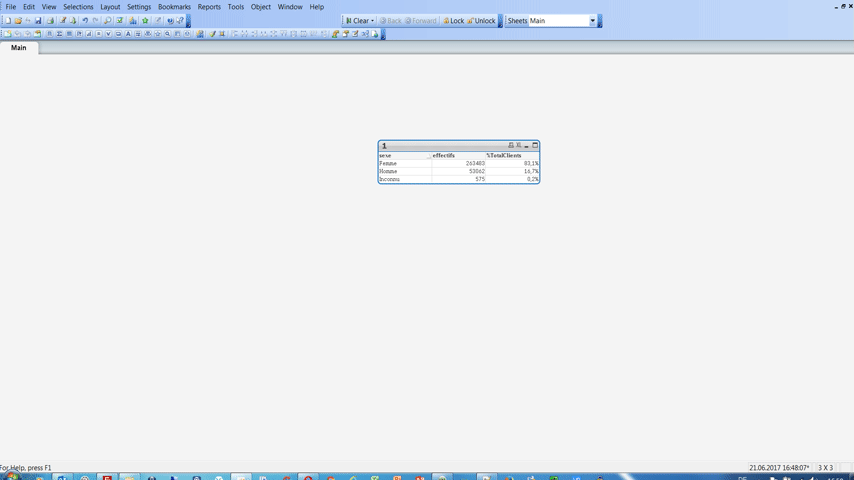Open the Settings menu
This screenshot has height=480, width=854.
[x=139, y=7]
